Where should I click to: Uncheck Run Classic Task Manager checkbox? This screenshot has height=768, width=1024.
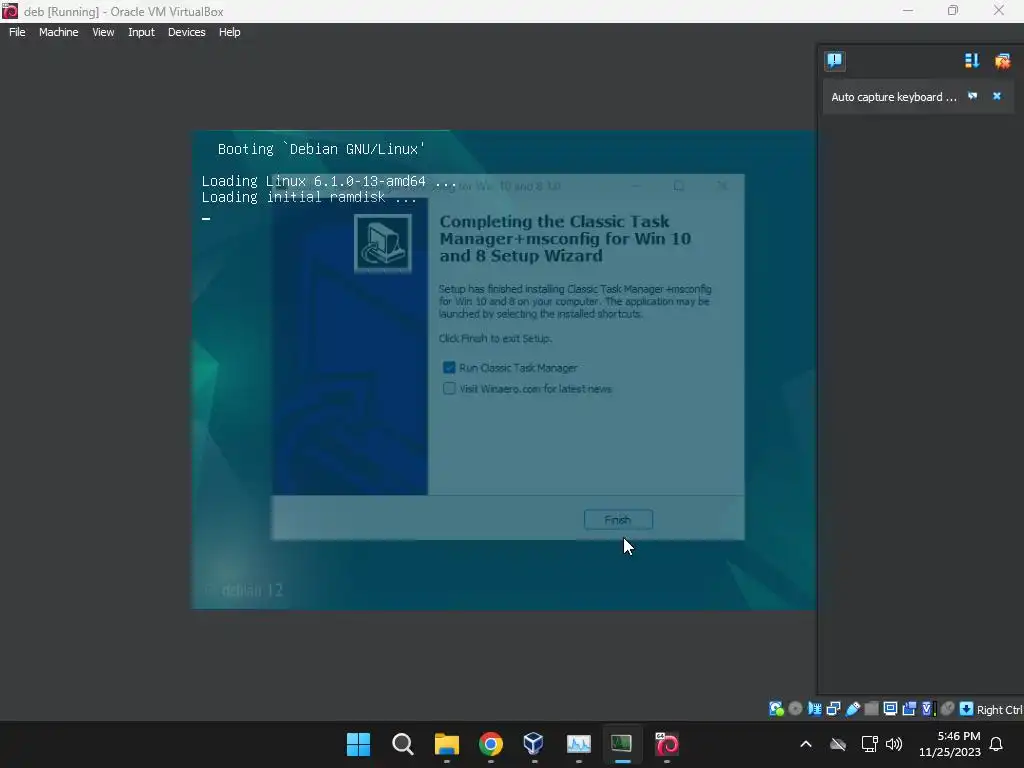pyautogui.click(x=449, y=368)
